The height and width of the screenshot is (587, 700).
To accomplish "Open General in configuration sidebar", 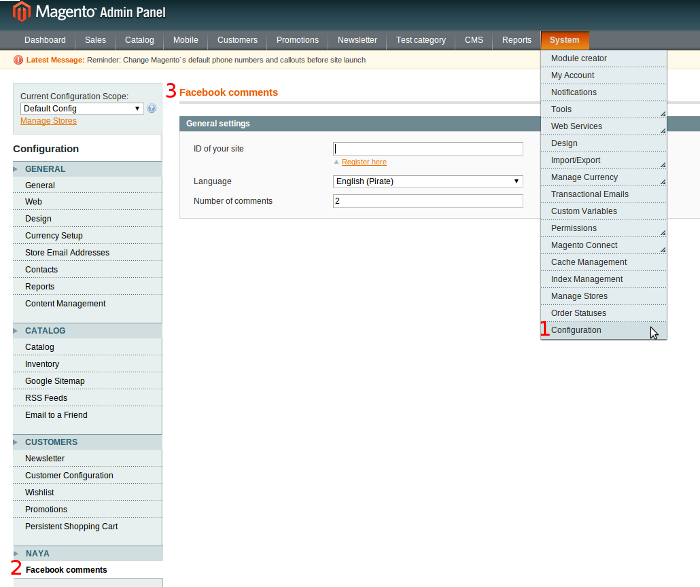I will [x=88, y=185].
